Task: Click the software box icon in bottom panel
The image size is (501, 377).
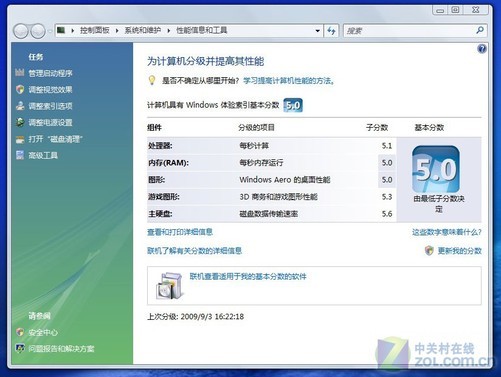Action: tap(170, 286)
